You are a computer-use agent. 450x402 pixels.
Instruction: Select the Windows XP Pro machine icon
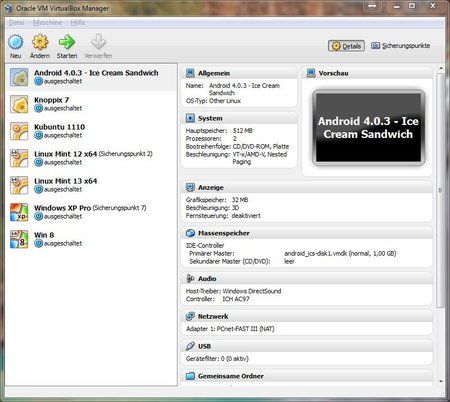(x=19, y=212)
